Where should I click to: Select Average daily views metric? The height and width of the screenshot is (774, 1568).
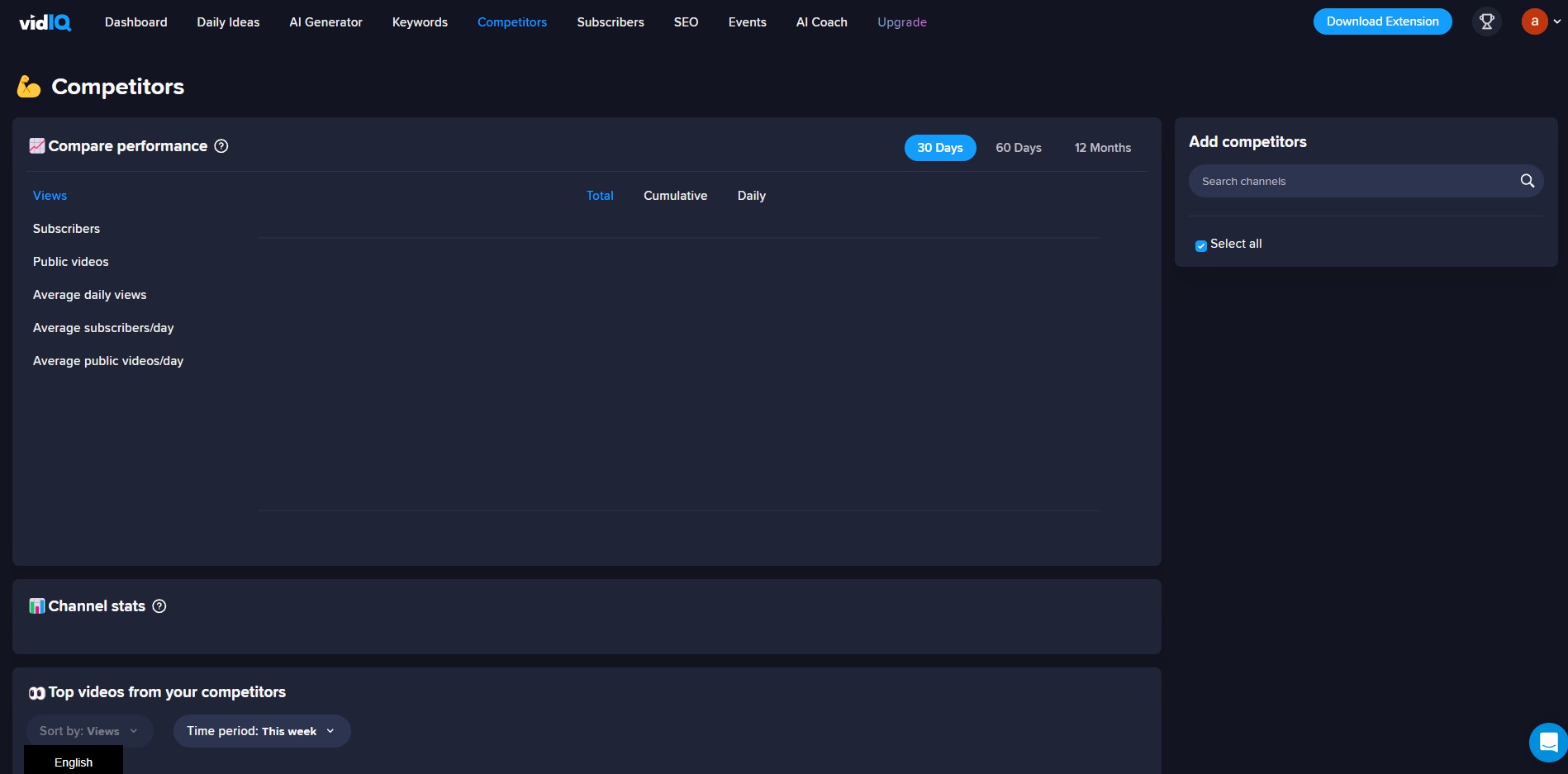(90, 295)
